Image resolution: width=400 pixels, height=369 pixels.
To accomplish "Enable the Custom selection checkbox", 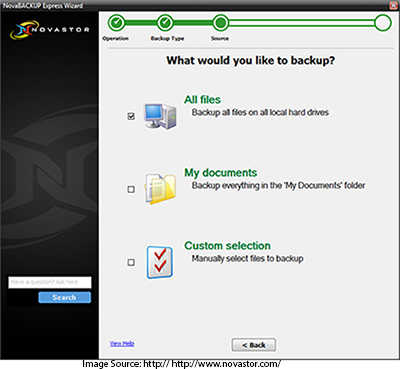I will [x=131, y=262].
